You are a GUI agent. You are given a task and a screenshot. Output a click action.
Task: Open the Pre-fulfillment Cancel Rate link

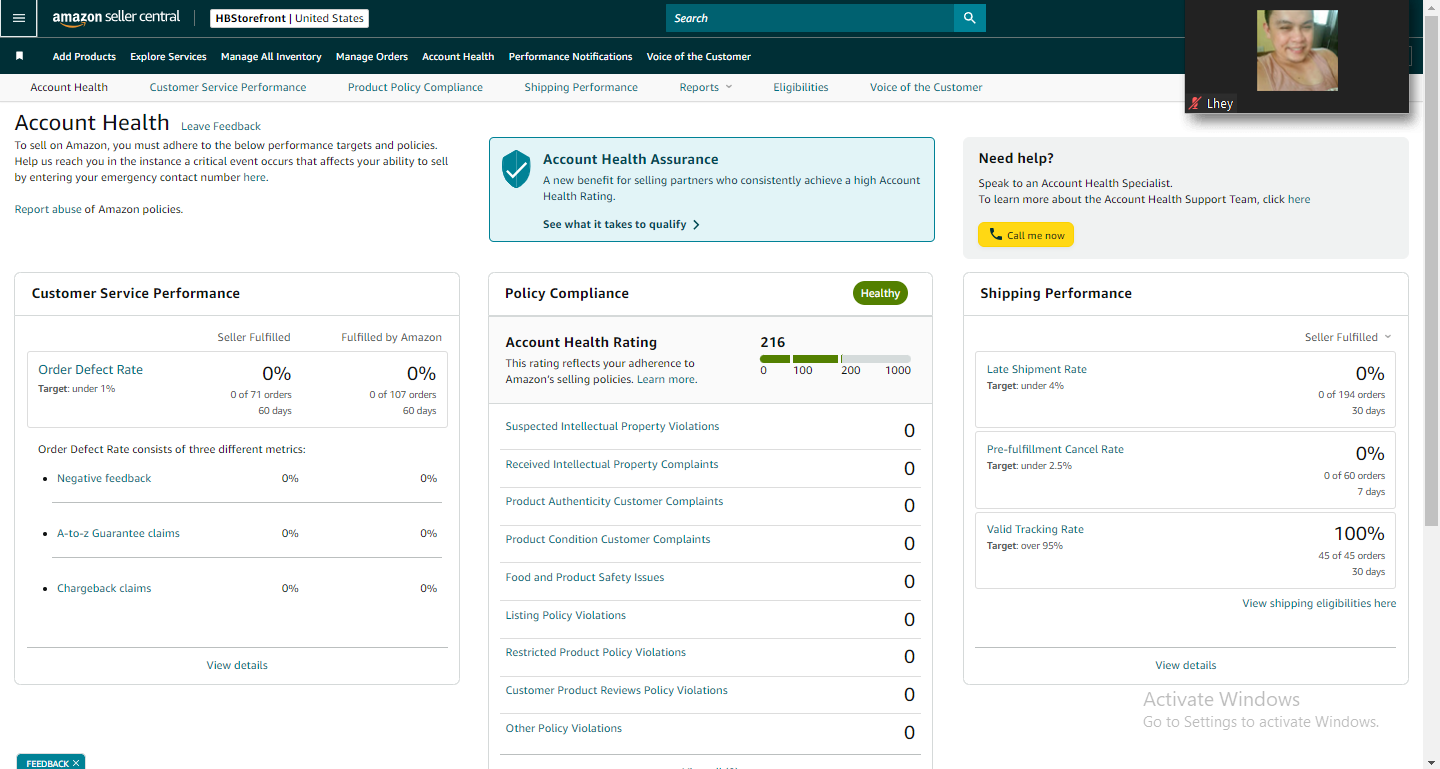pos(1055,449)
